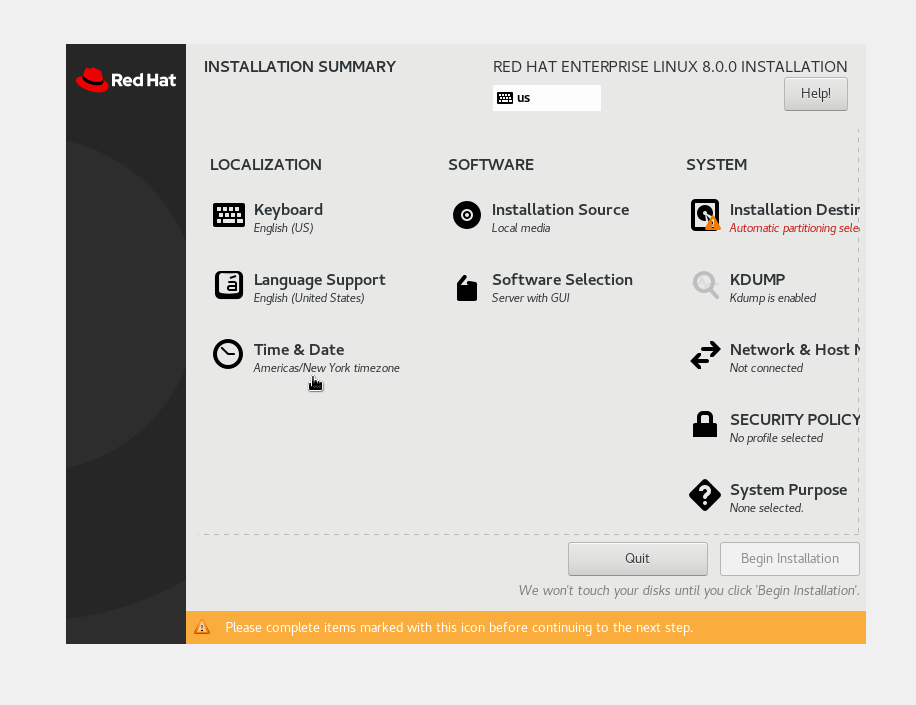Click the Keyboard layout icon
This screenshot has width=916, height=705.
point(229,215)
